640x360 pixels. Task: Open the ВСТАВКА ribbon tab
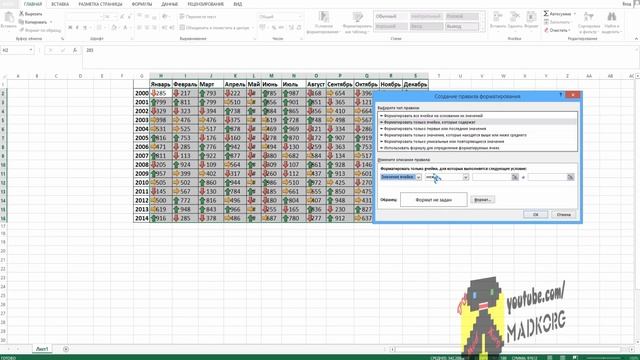(x=60, y=4)
